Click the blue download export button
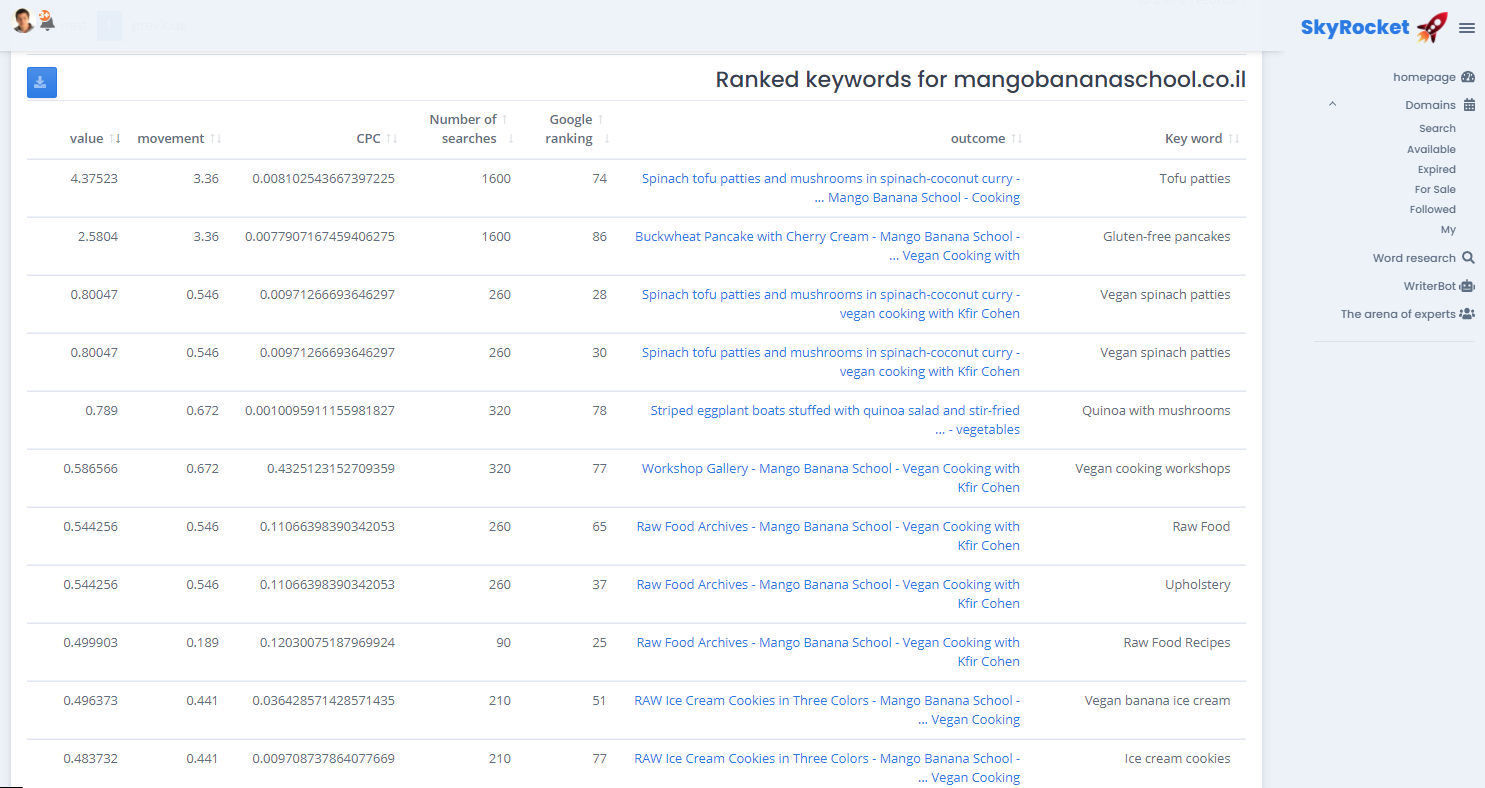The width and height of the screenshot is (1485, 788). click(42, 82)
